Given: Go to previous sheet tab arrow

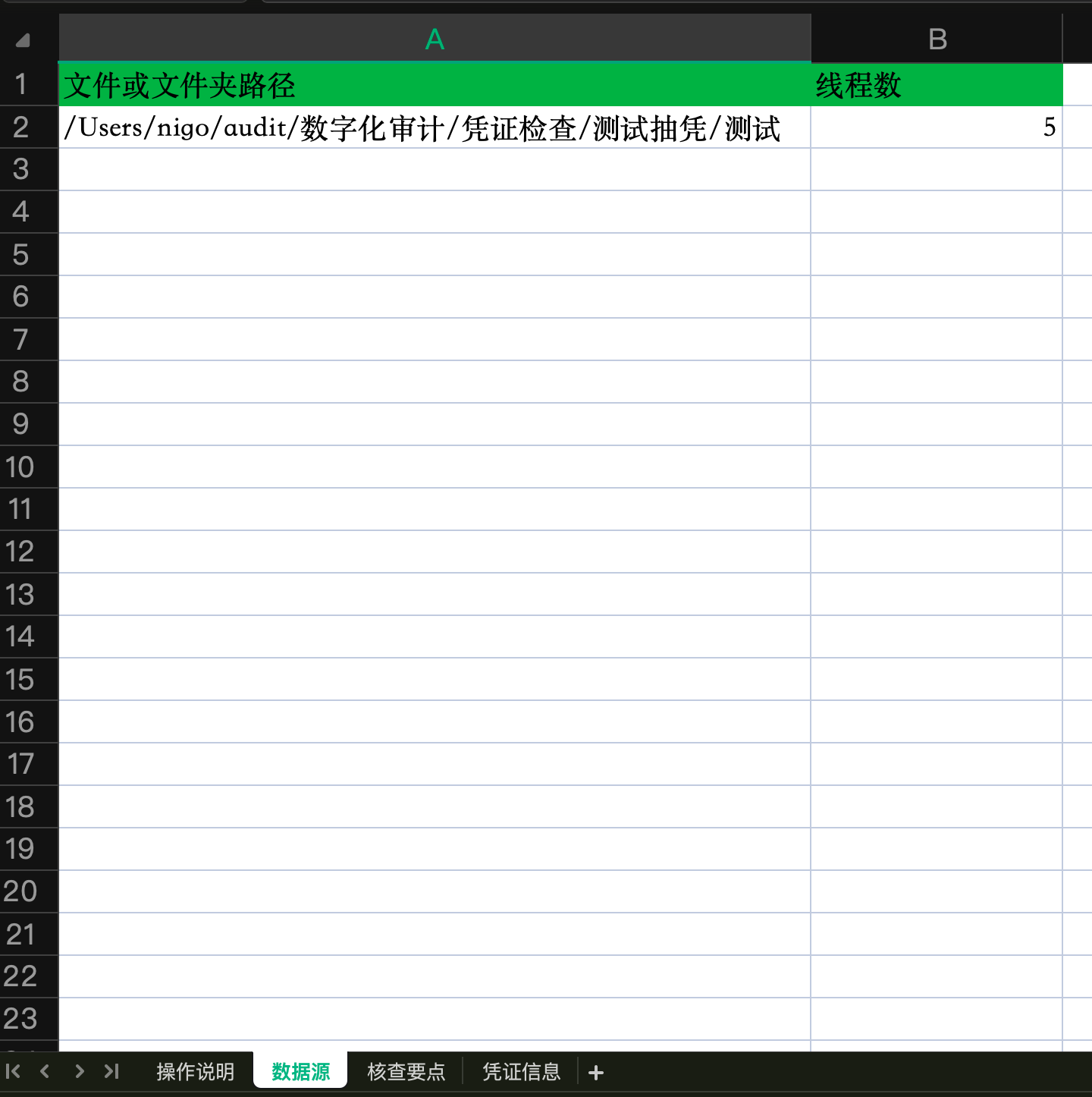Looking at the screenshot, I should pos(45,1071).
